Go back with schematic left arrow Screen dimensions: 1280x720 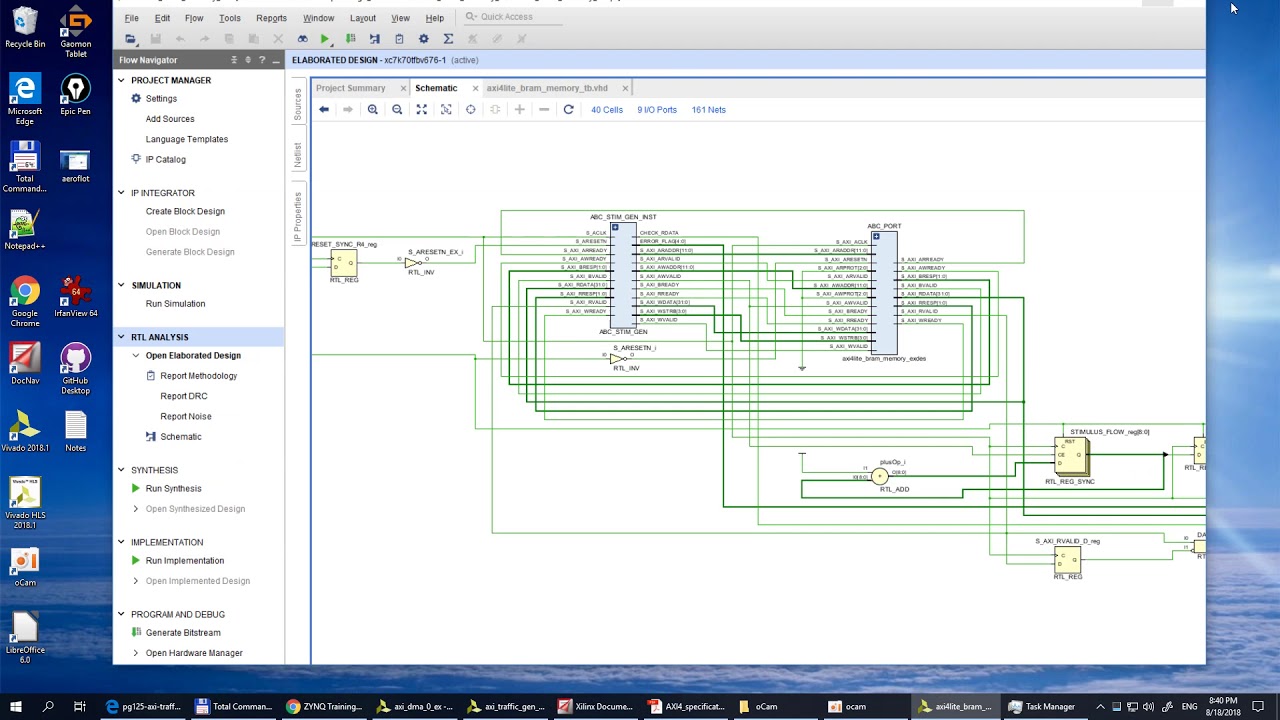click(x=324, y=110)
